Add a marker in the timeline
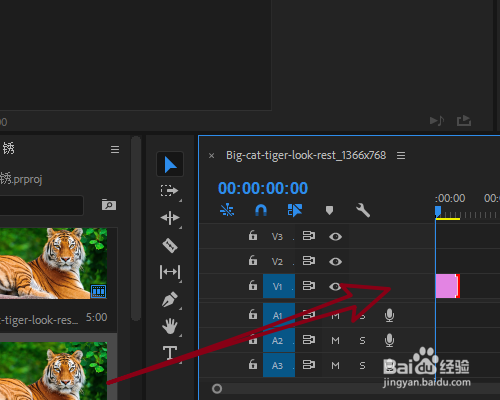Viewport: 500px width, 400px height. click(329, 210)
